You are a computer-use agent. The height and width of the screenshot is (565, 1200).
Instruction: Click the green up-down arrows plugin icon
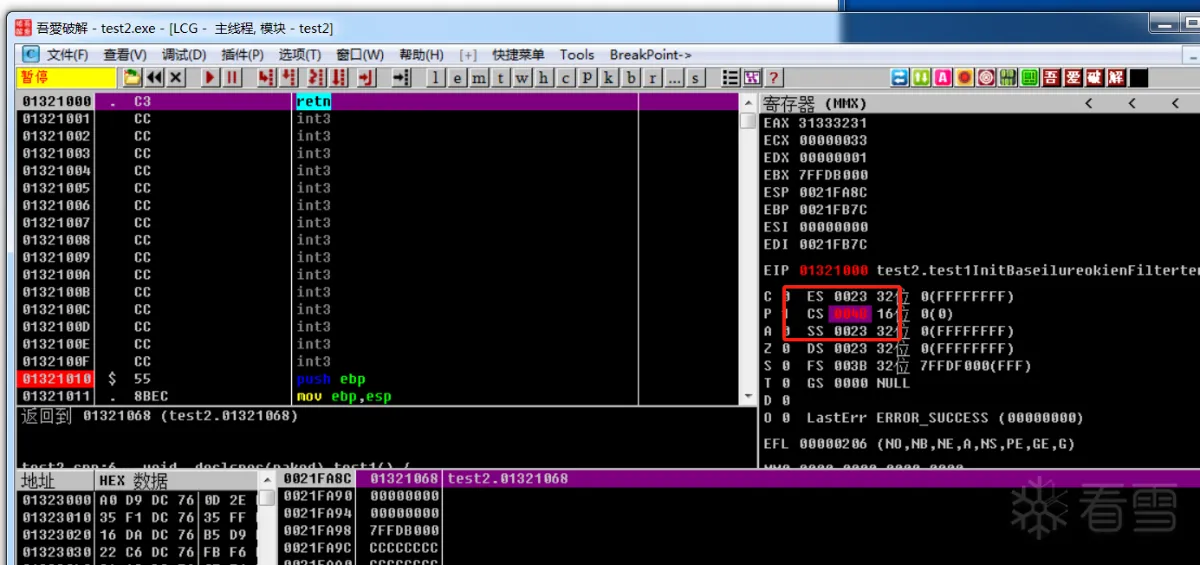[921, 77]
